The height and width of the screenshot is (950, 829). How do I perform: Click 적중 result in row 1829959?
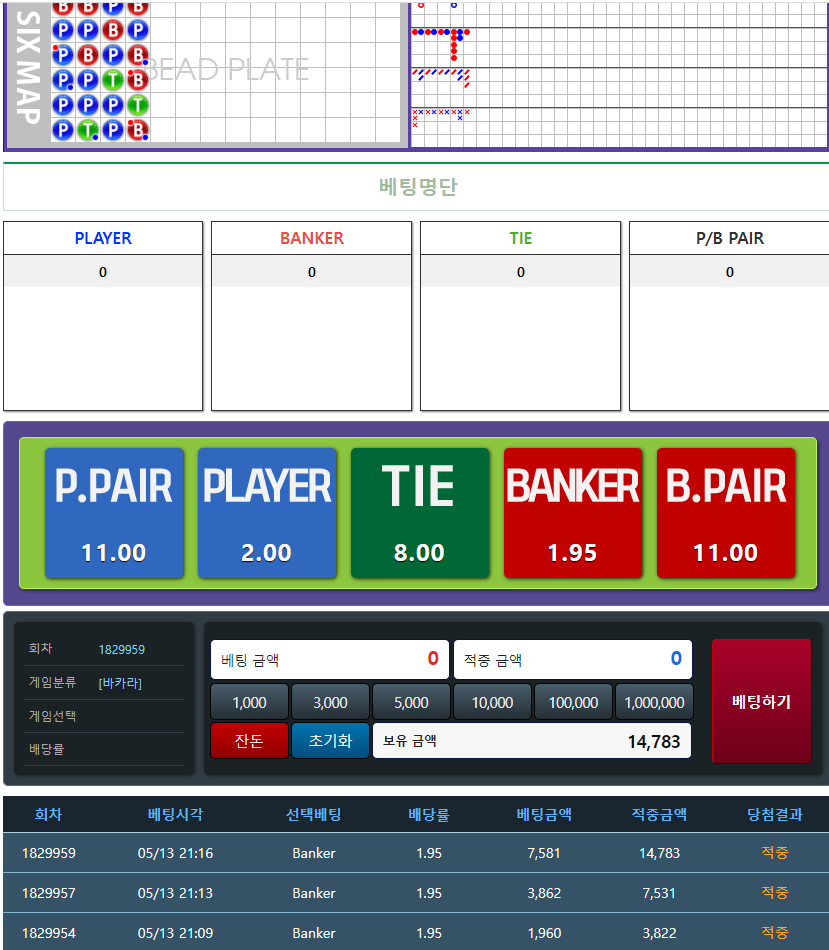(x=774, y=852)
